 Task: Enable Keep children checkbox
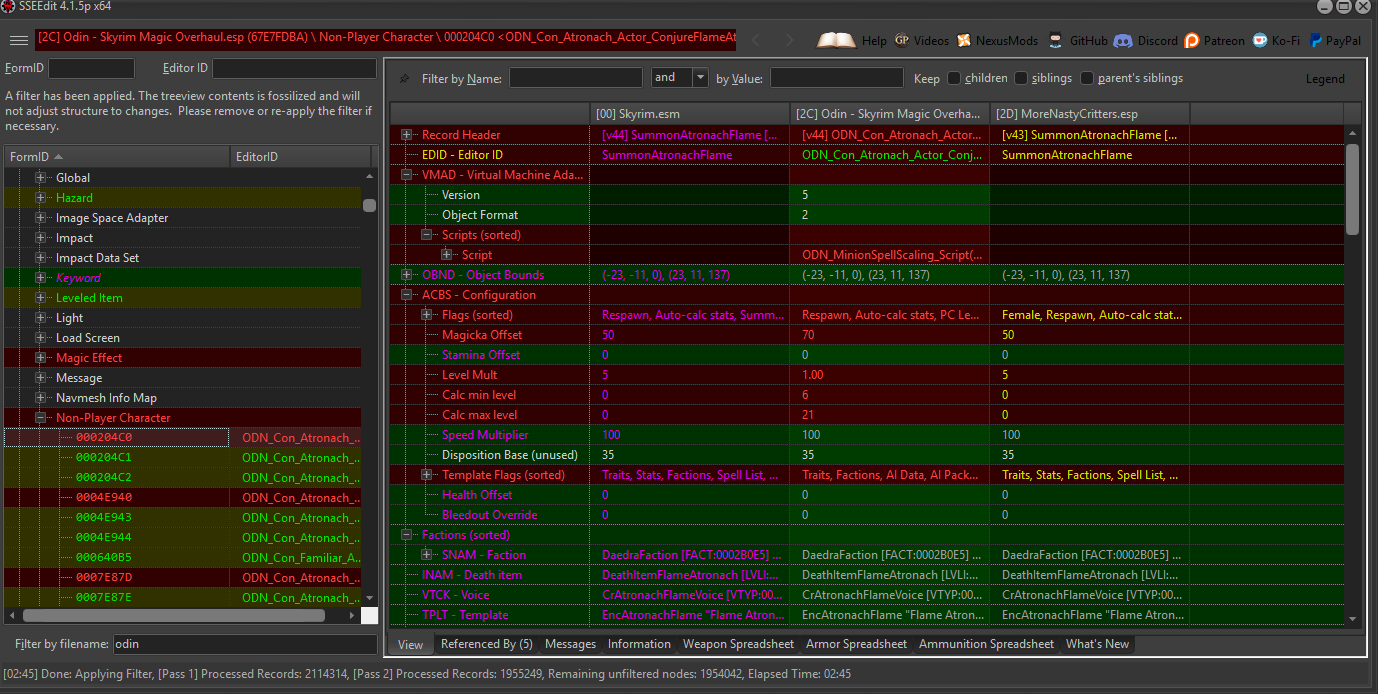point(954,78)
